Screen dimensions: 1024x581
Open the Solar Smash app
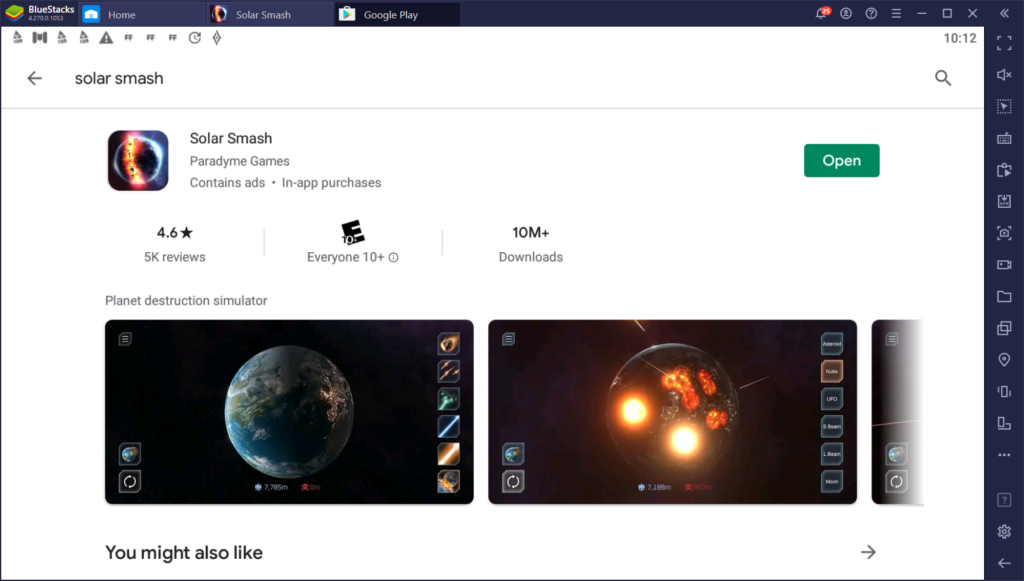(x=841, y=160)
